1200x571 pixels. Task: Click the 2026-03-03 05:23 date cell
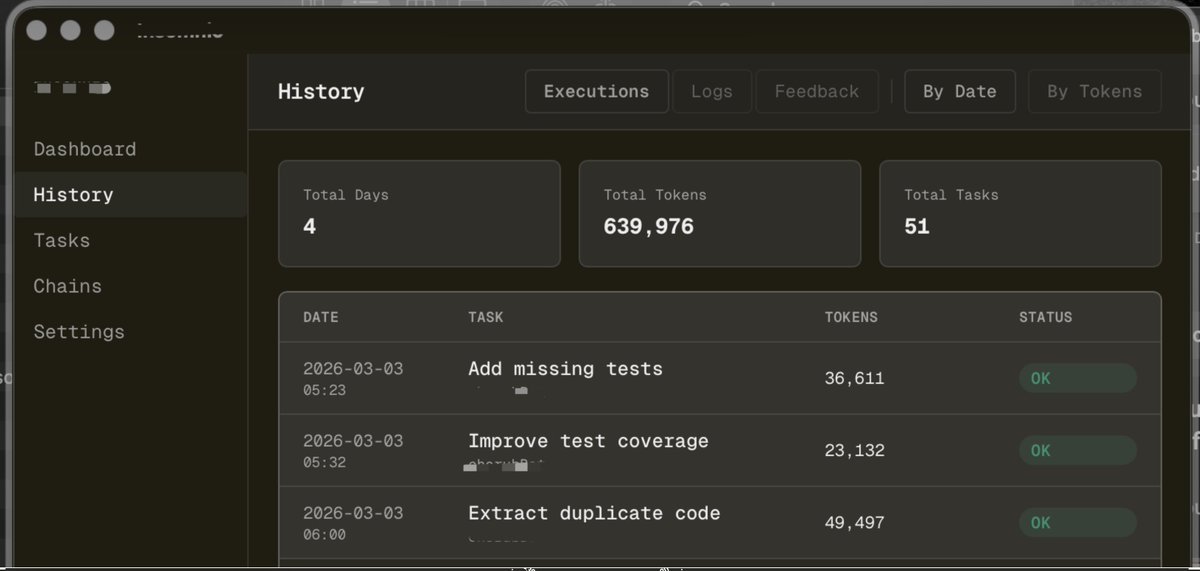point(353,378)
